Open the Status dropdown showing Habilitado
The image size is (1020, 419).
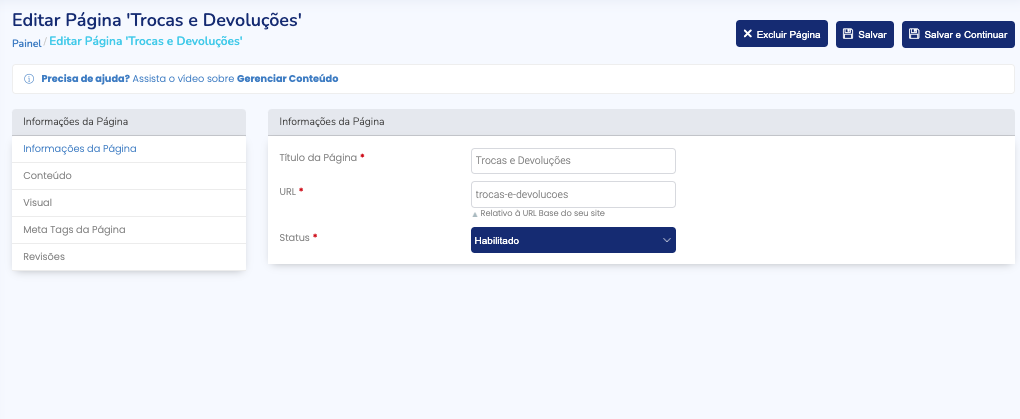coord(565,240)
